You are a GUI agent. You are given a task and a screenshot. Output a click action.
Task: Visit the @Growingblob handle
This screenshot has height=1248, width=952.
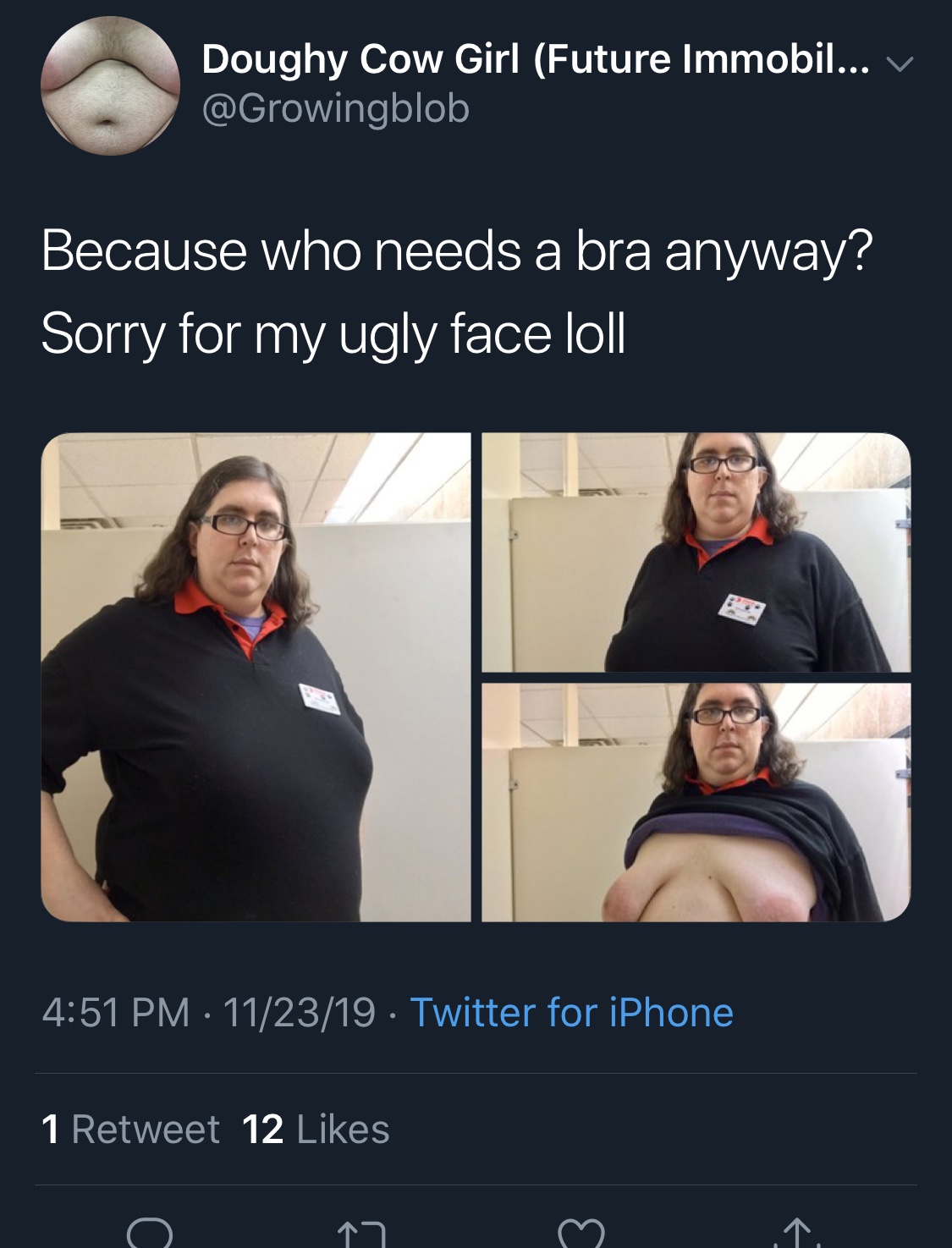335,108
